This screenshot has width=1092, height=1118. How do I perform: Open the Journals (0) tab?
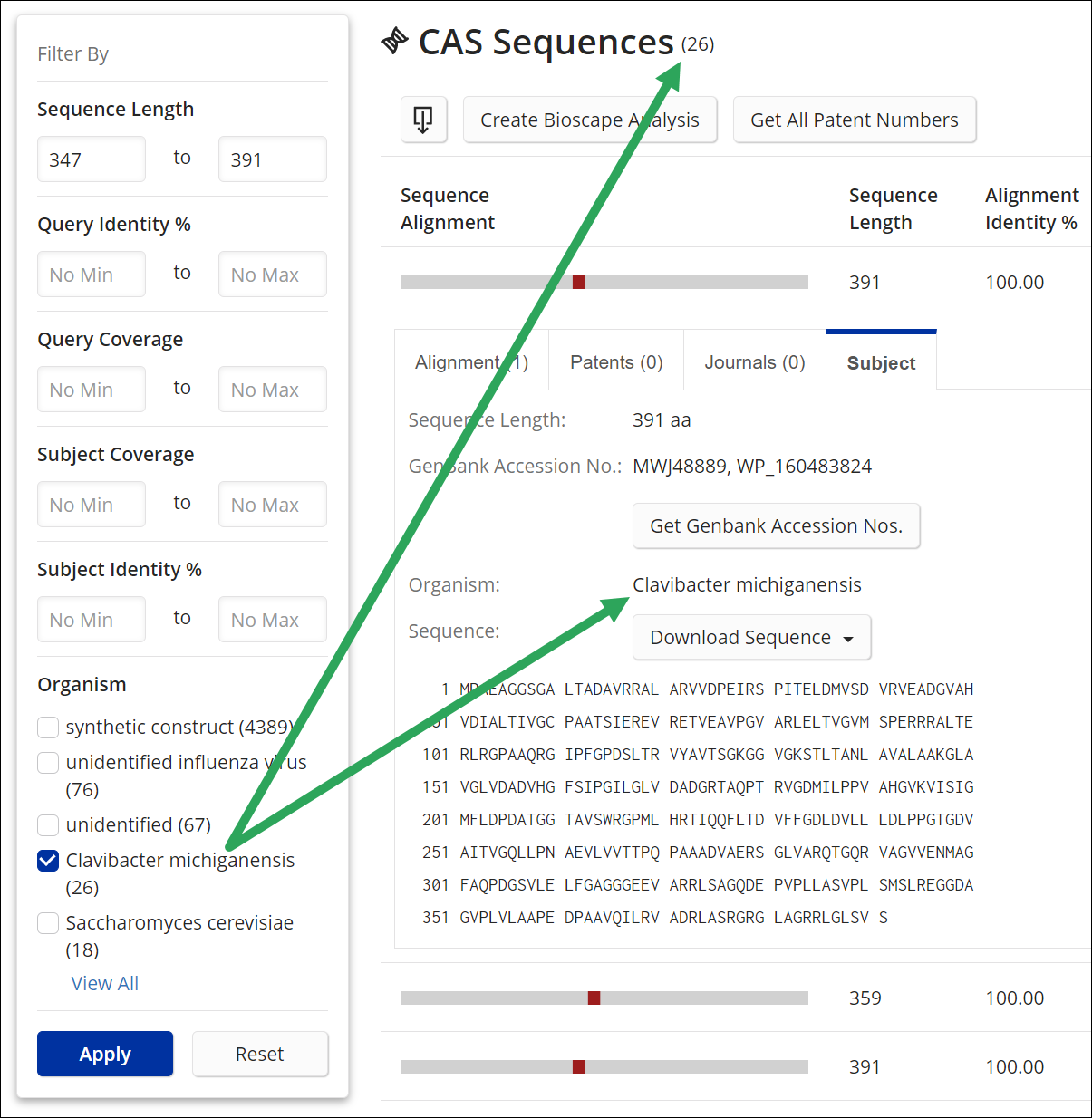tap(755, 362)
